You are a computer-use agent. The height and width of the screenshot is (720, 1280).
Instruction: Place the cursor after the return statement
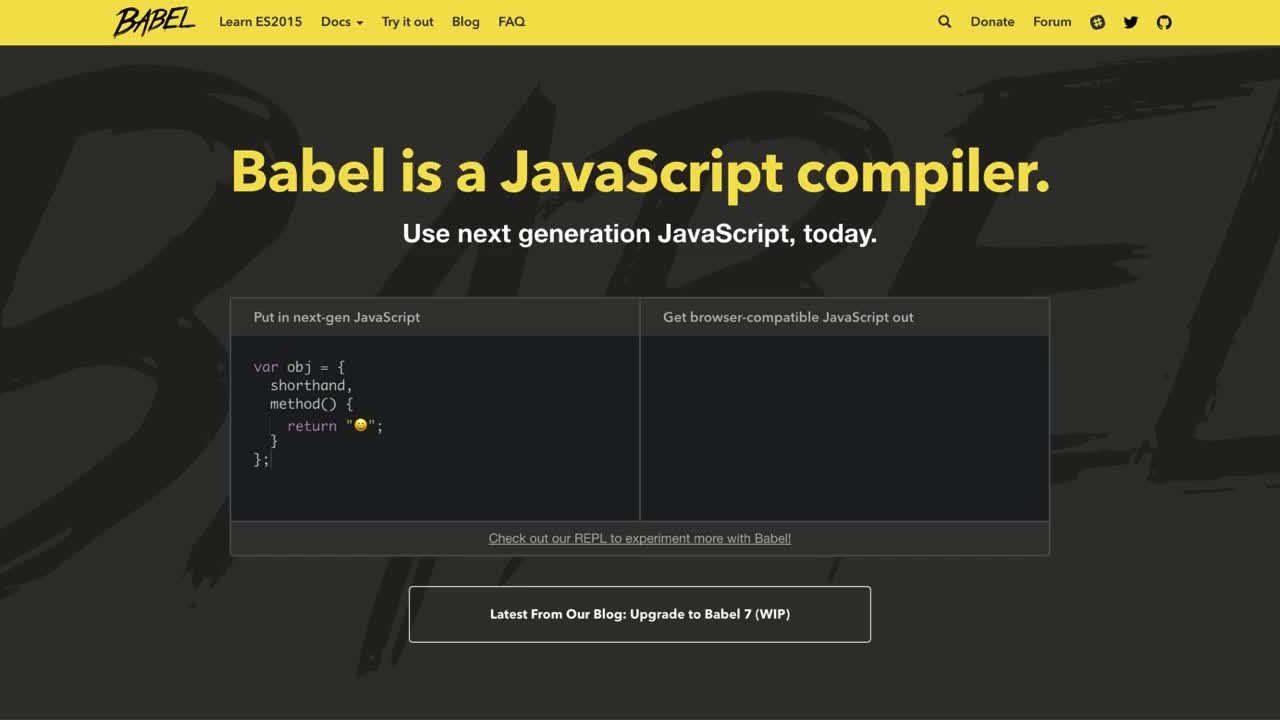pos(383,425)
